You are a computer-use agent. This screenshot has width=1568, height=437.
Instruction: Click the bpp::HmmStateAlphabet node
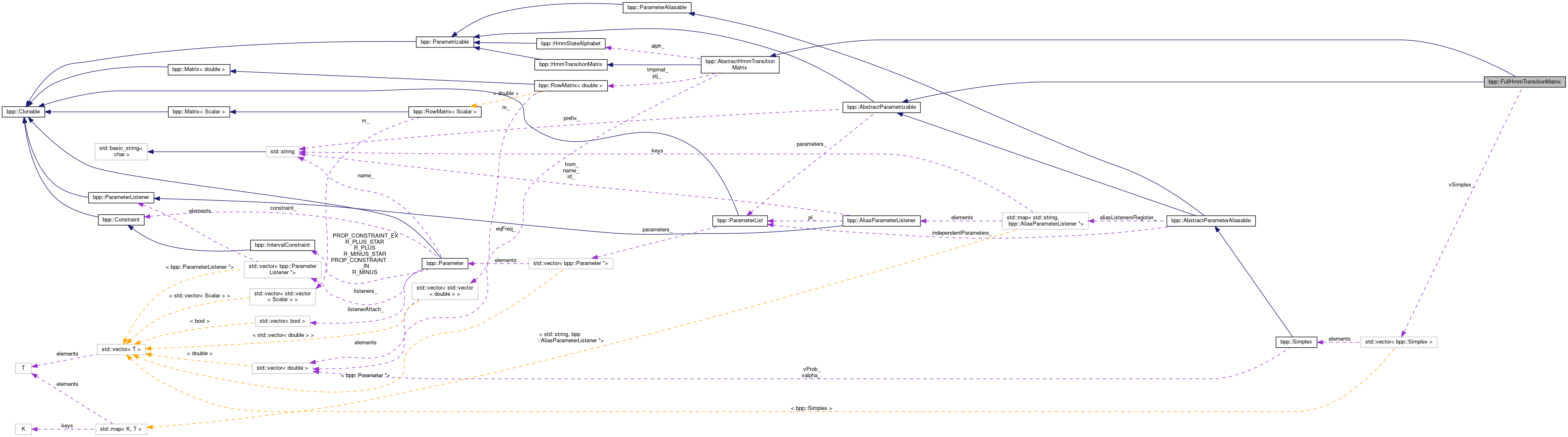click(x=570, y=44)
